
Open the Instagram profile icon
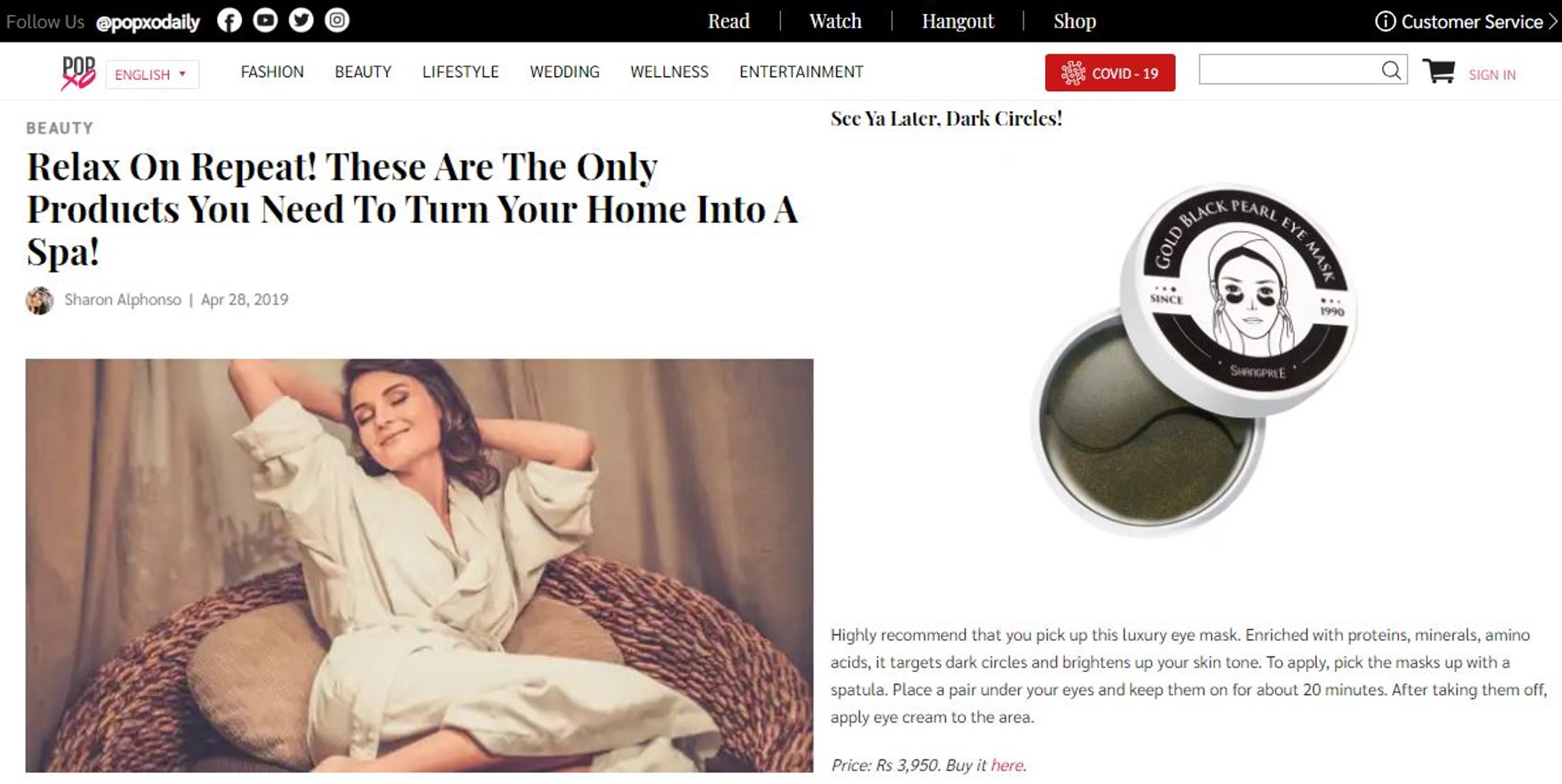337,20
